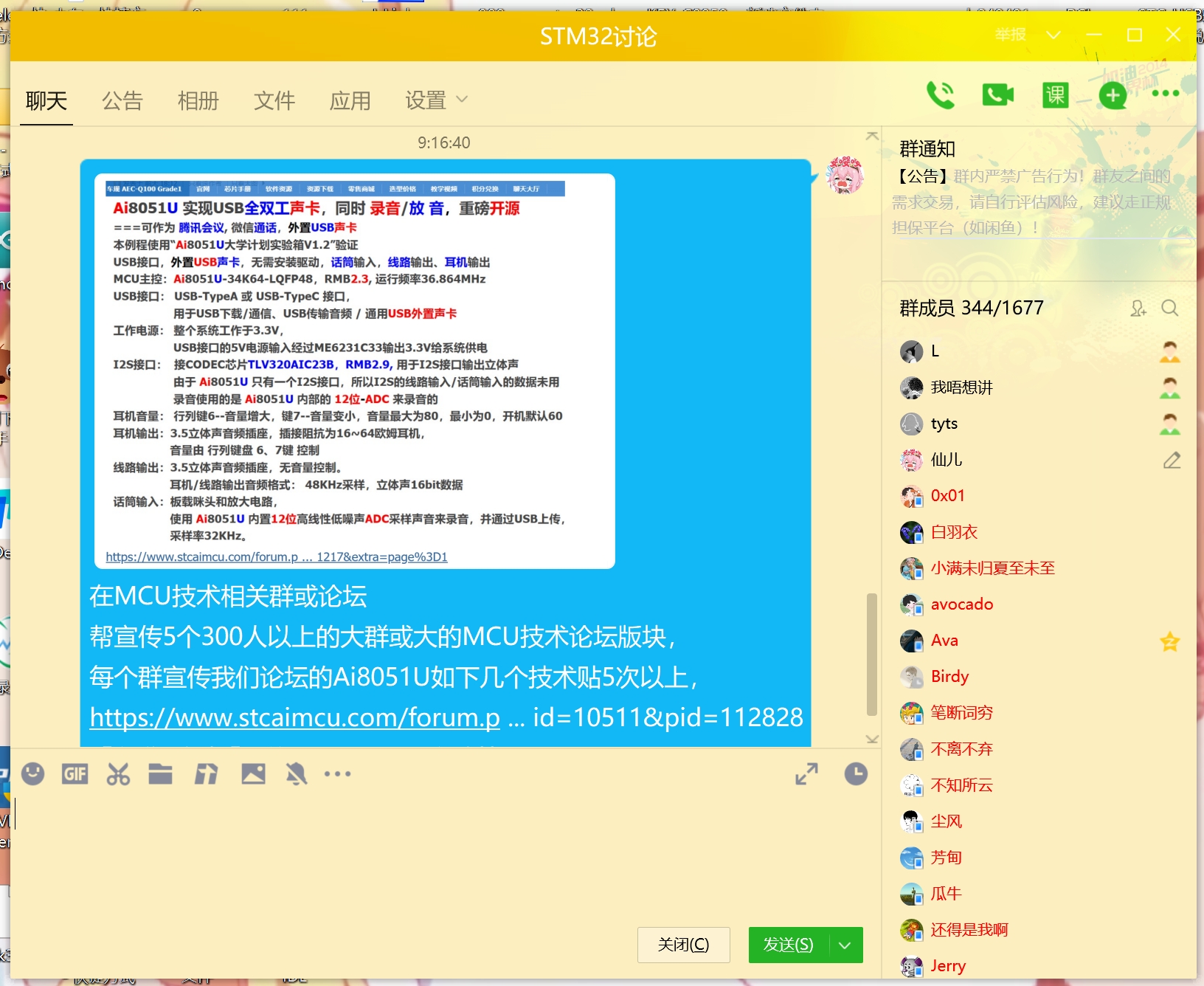Image resolution: width=1204 pixels, height=986 pixels.
Task: Show more input toolbar options
Action: (x=338, y=773)
